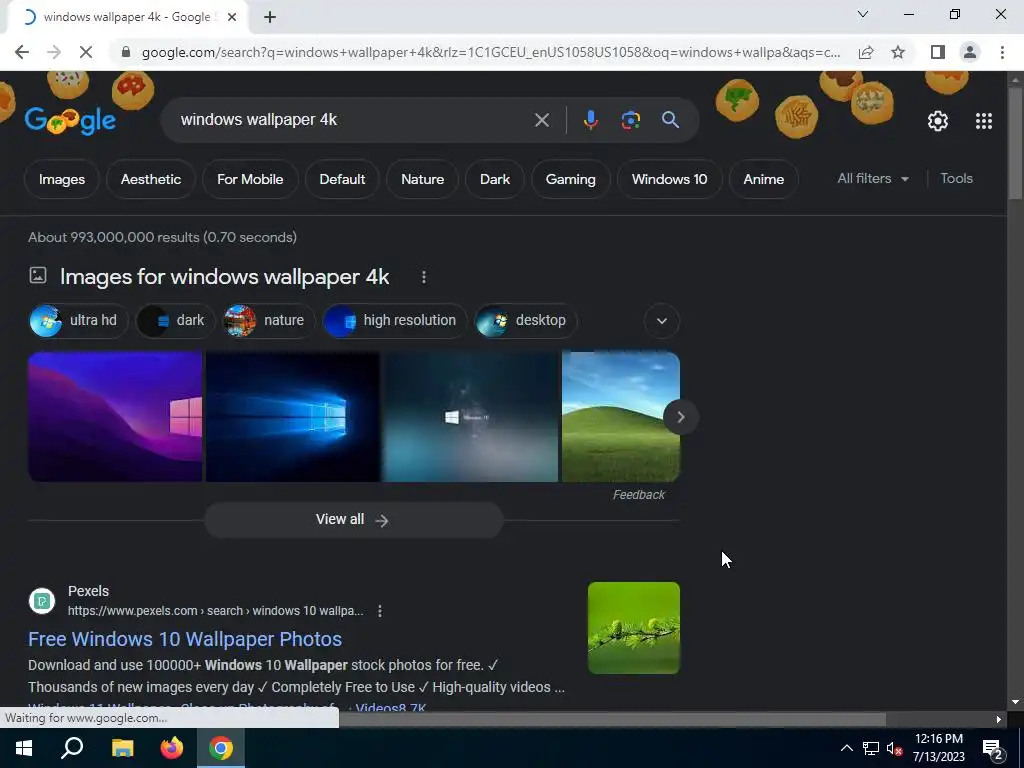Screen dimensions: 1024x768
Task: Select the Anime filter chip
Action: point(763,179)
